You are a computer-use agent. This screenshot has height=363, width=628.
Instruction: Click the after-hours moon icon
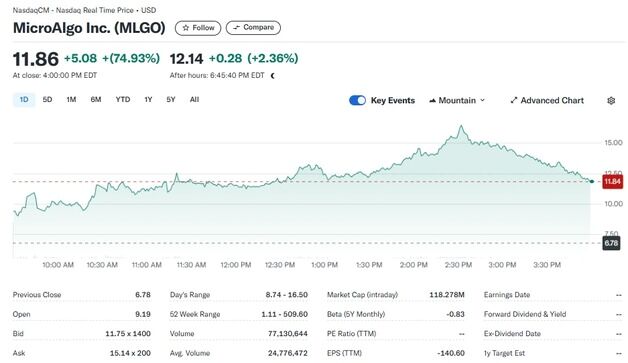pyautogui.click(x=273, y=76)
